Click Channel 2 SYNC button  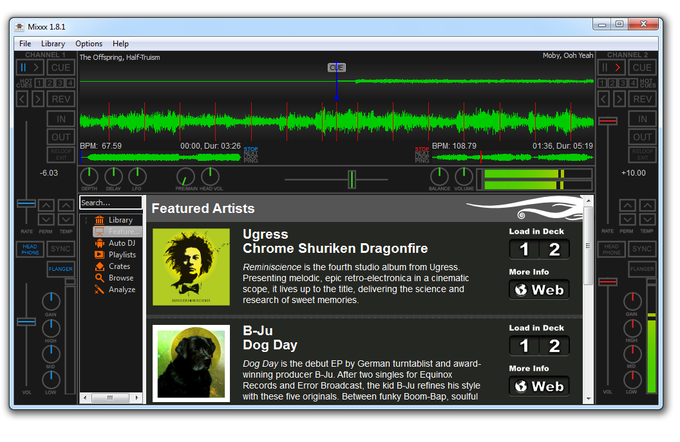(641, 249)
